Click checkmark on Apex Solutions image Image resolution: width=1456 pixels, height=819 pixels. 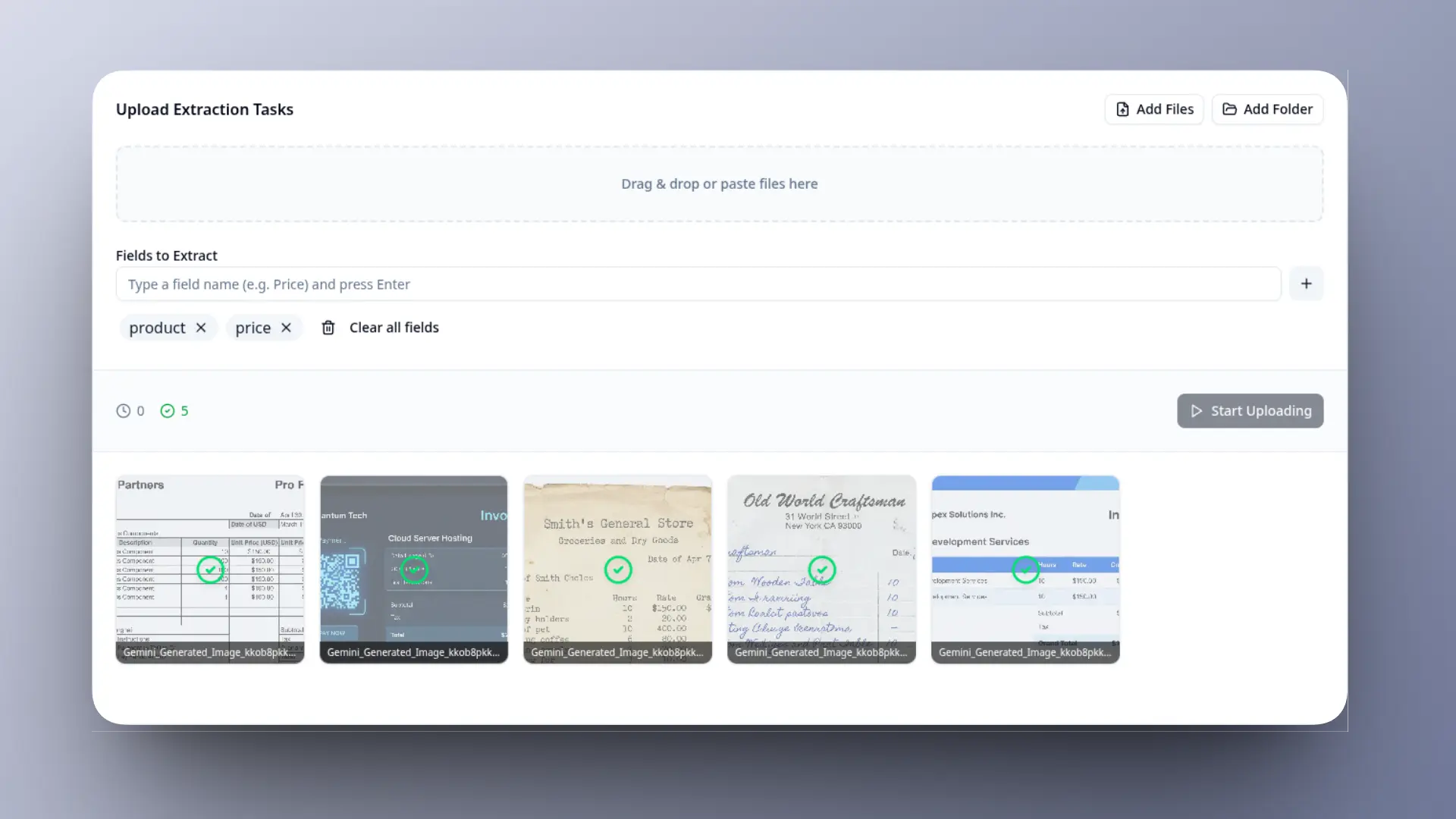[x=1026, y=570]
